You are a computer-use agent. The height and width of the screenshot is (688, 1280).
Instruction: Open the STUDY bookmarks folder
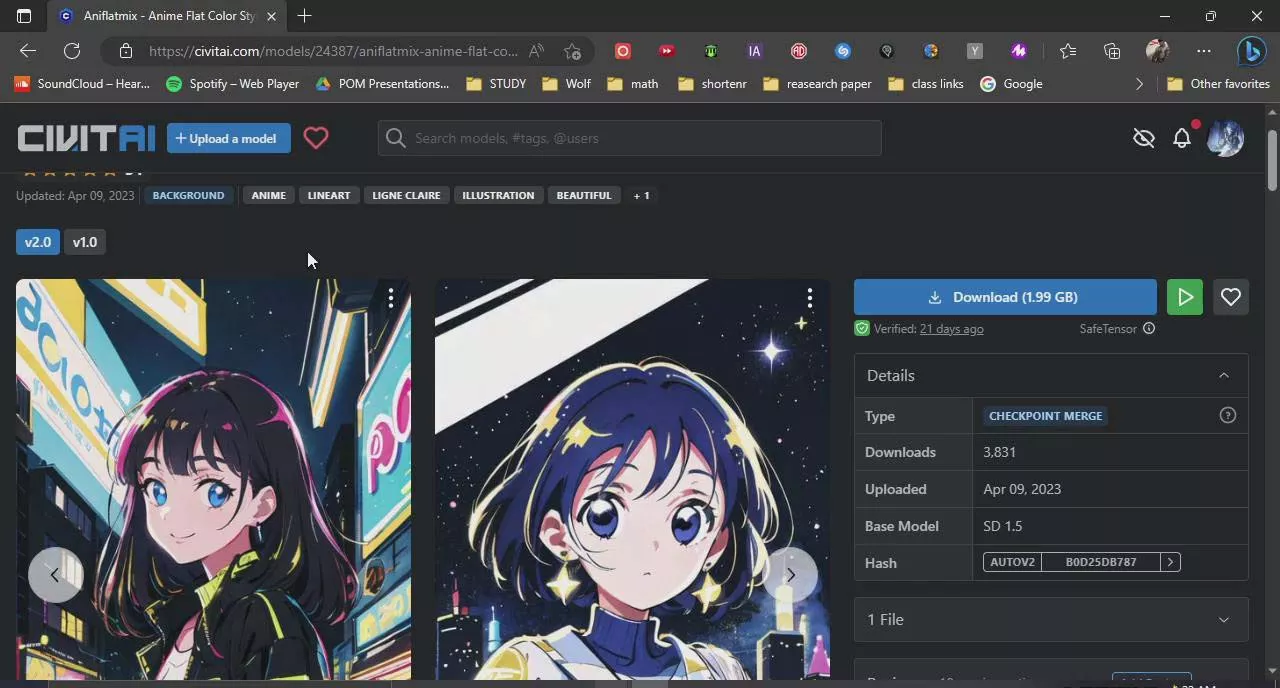497,84
